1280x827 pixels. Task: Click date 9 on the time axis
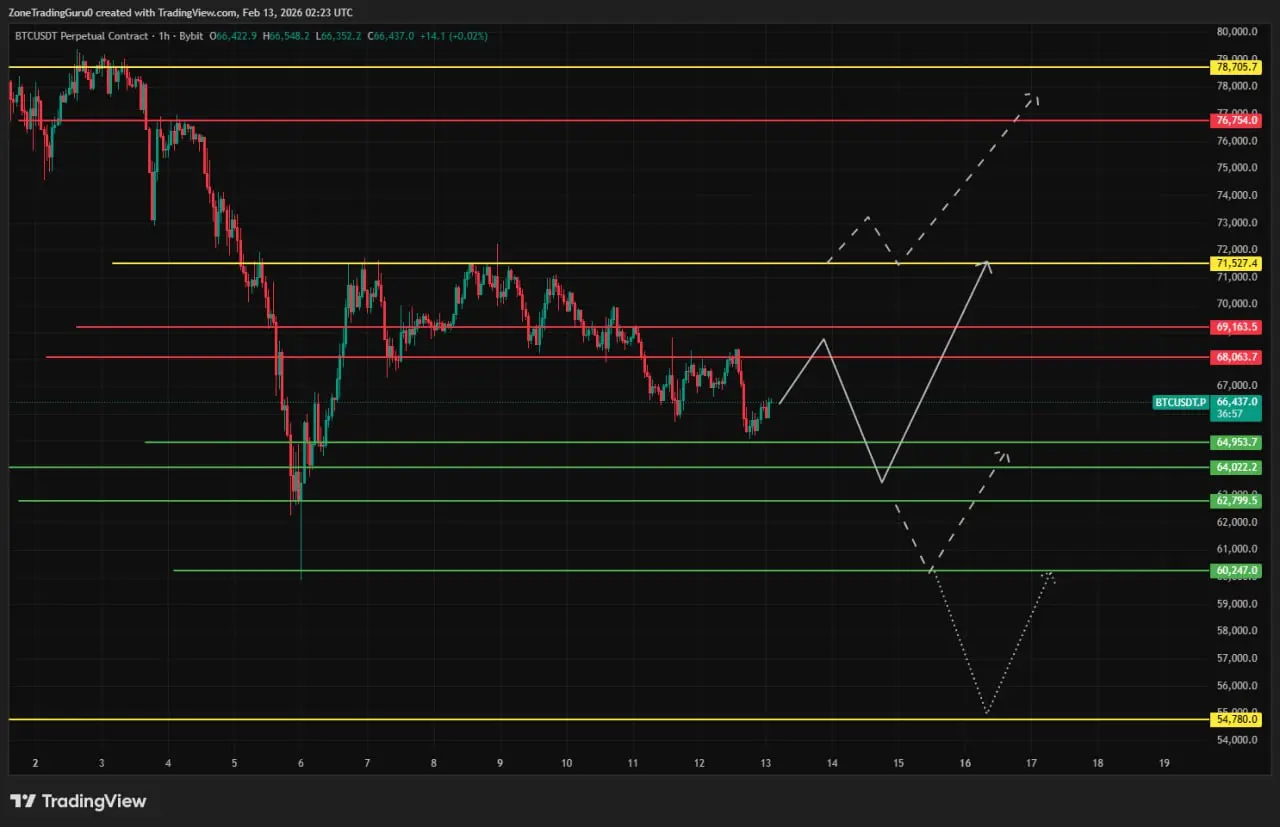click(x=500, y=763)
